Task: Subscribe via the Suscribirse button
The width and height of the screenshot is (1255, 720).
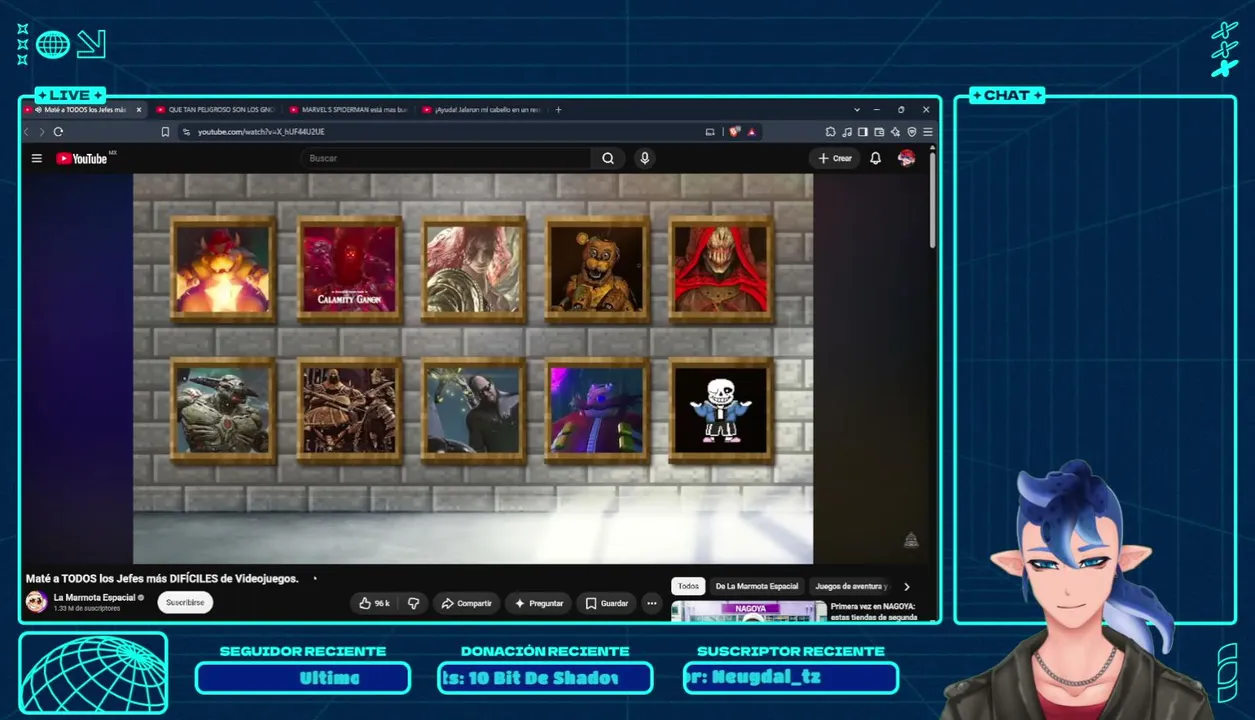Action: pyautogui.click(x=185, y=603)
